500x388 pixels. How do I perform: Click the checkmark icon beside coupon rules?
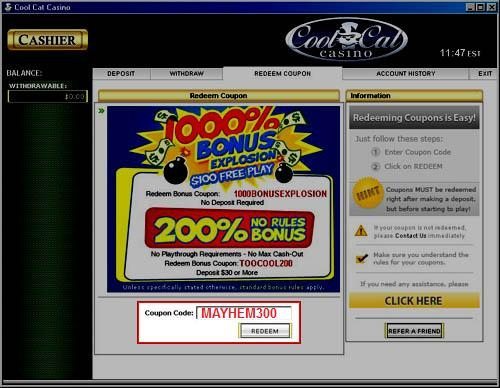(362, 258)
